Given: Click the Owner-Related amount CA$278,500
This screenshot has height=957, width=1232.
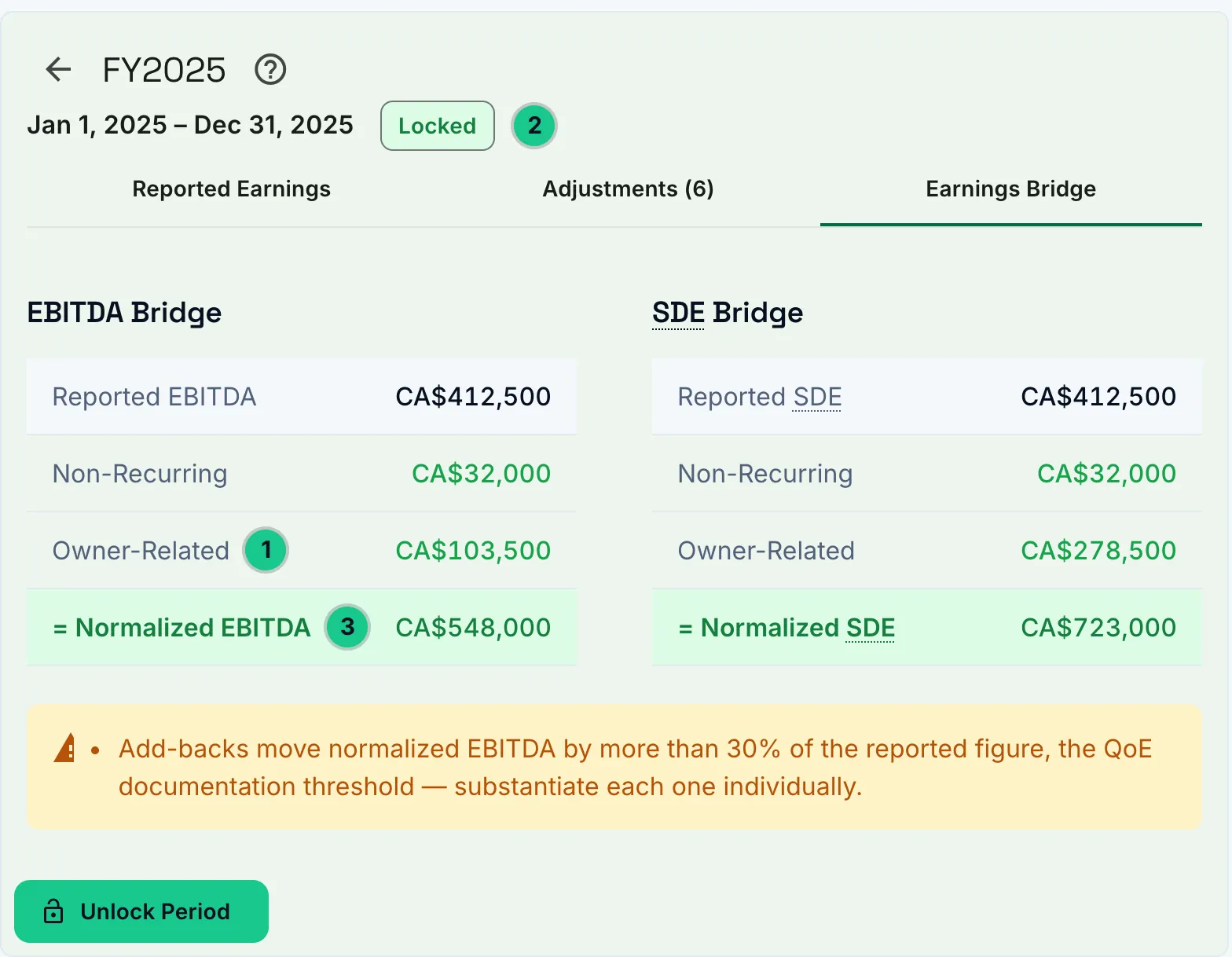Looking at the screenshot, I should (x=1098, y=551).
